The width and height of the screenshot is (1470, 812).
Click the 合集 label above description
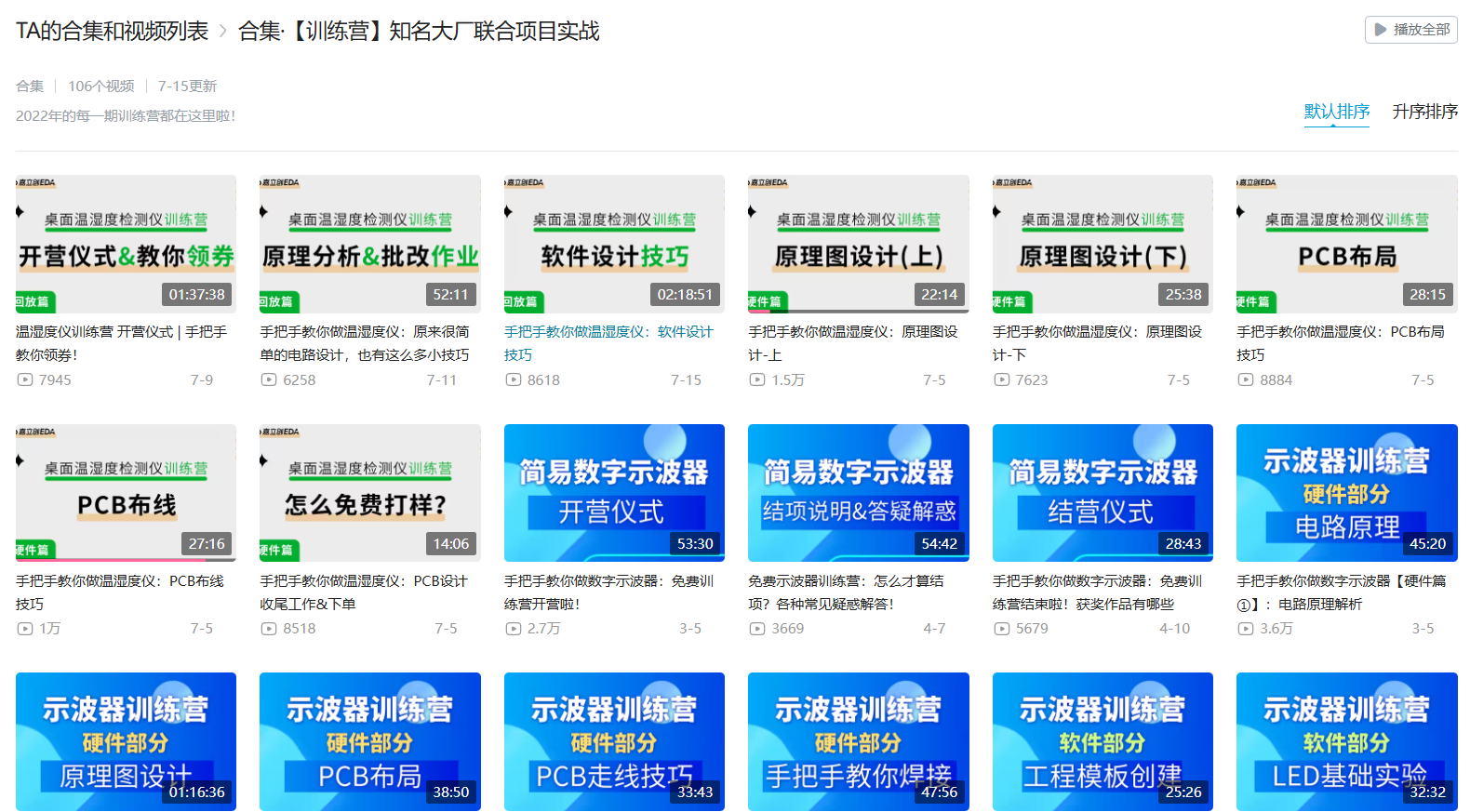(30, 86)
